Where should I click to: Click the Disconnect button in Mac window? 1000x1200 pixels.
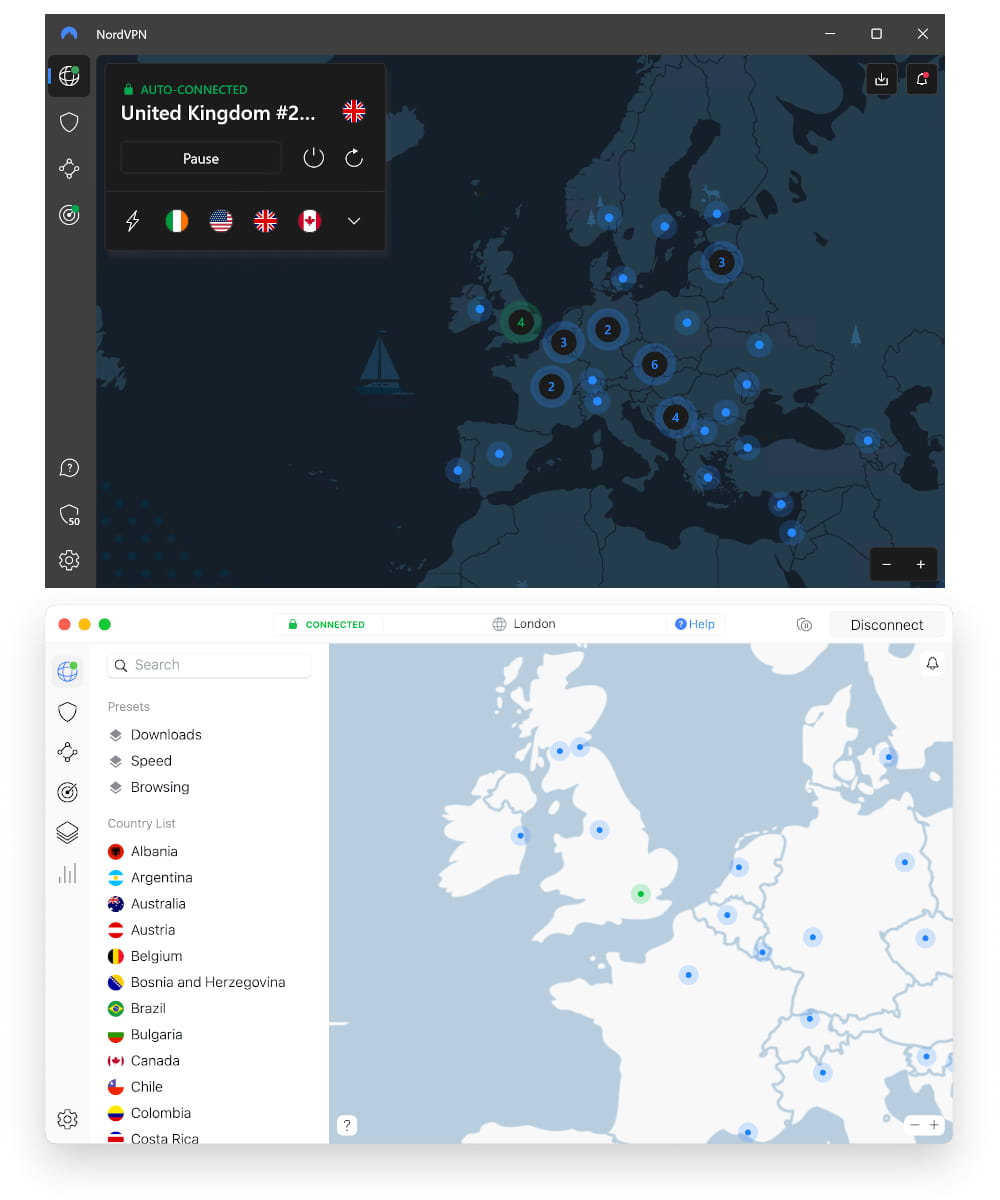[x=887, y=625]
